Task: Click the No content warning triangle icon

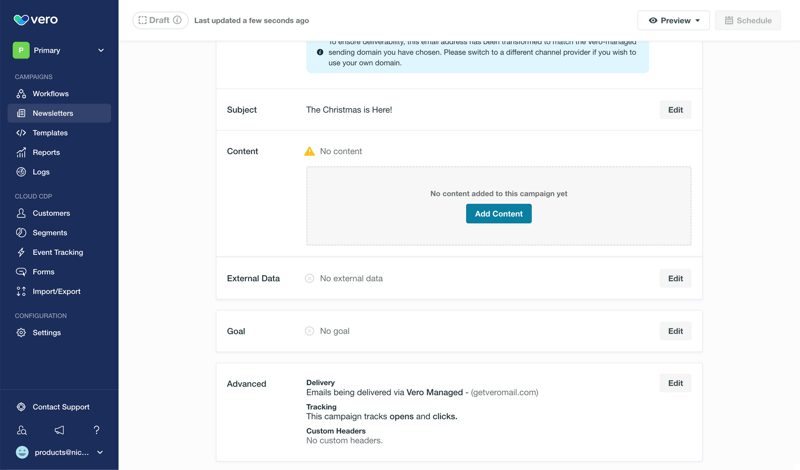Action: [x=309, y=152]
